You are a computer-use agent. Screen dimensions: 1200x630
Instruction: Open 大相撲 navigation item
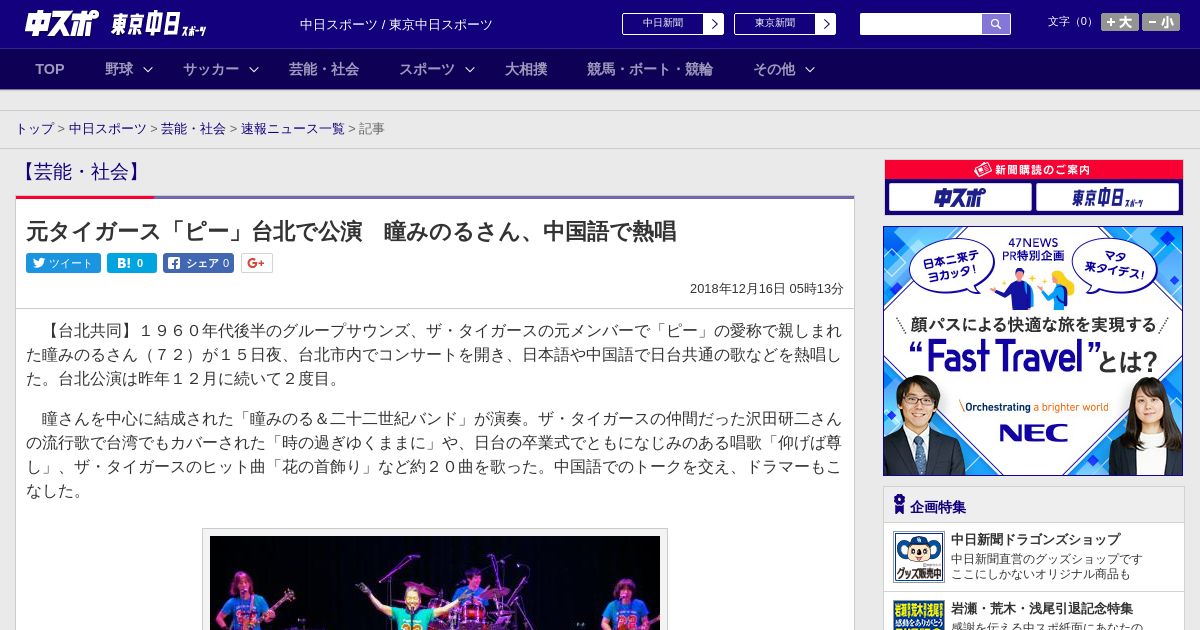526,69
